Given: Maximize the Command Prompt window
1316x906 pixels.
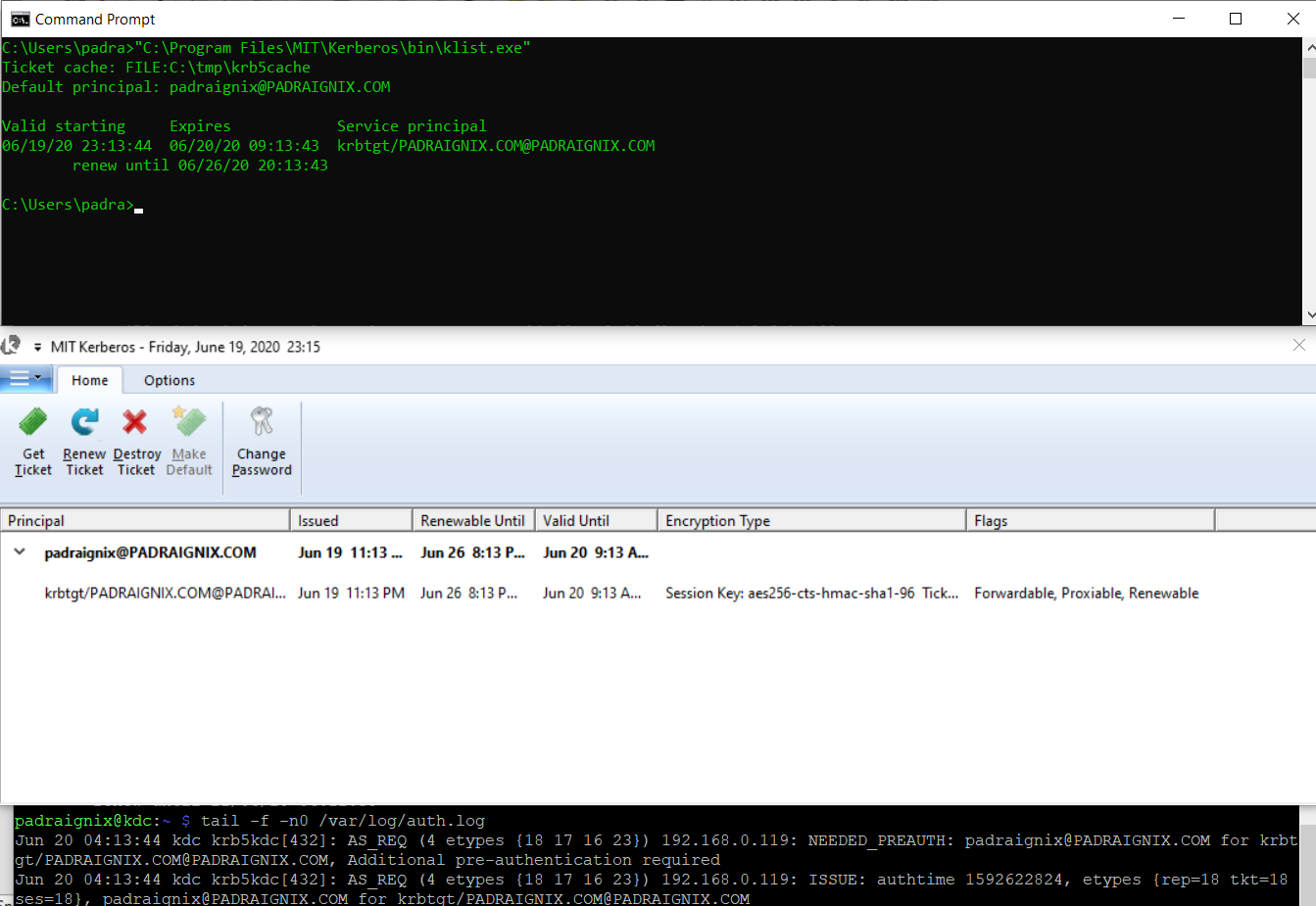Looking at the screenshot, I should click(1236, 19).
